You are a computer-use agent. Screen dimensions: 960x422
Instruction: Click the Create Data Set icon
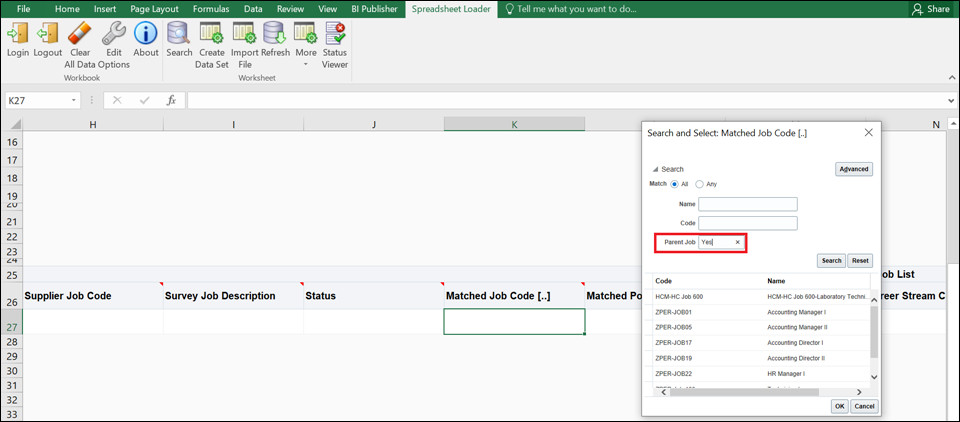(211, 32)
